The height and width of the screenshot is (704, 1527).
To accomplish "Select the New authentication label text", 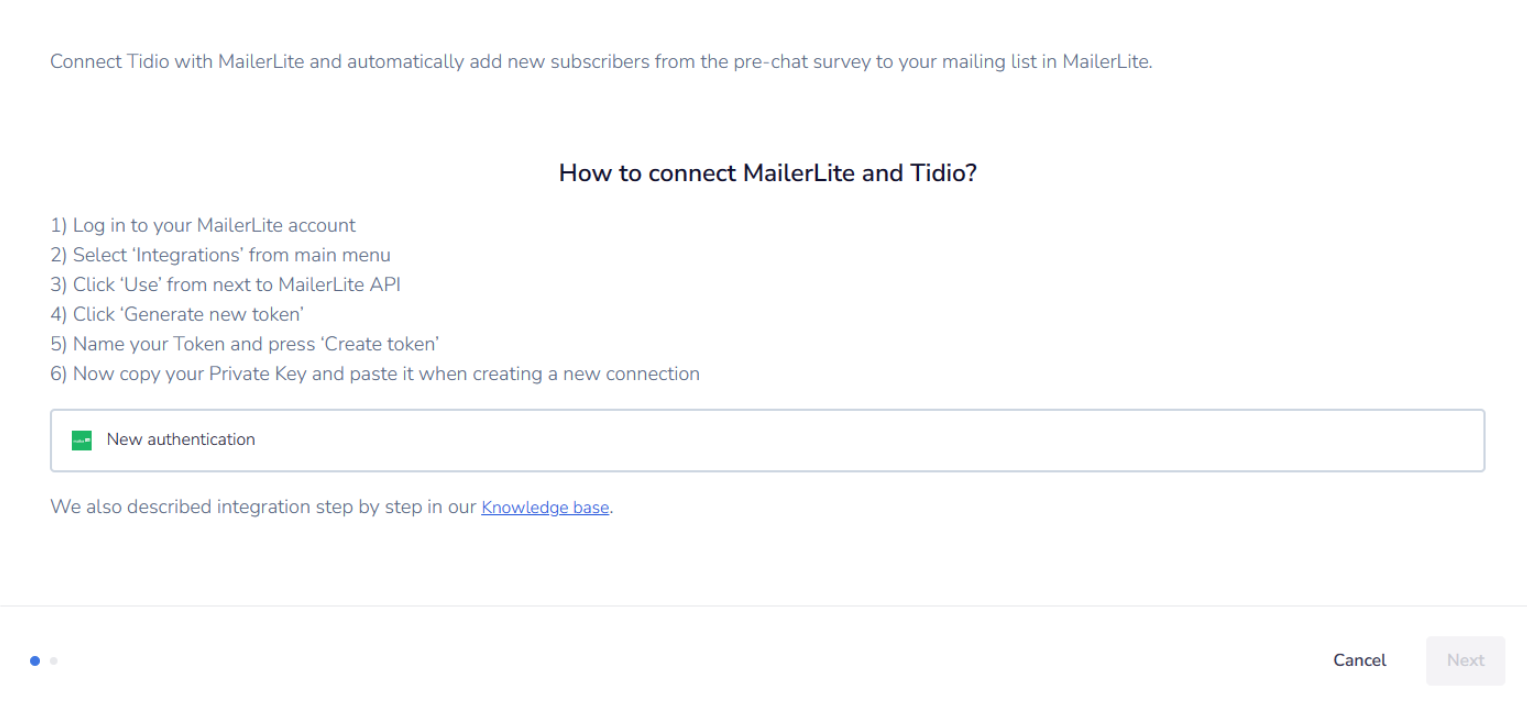I will [181, 439].
